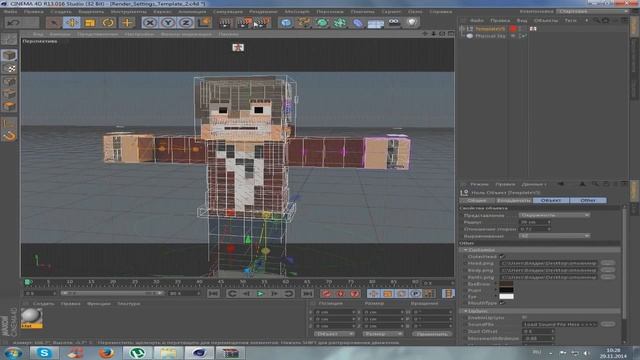640x360 pixels.
Task: Open the spline tools icon
Action: (304, 23)
